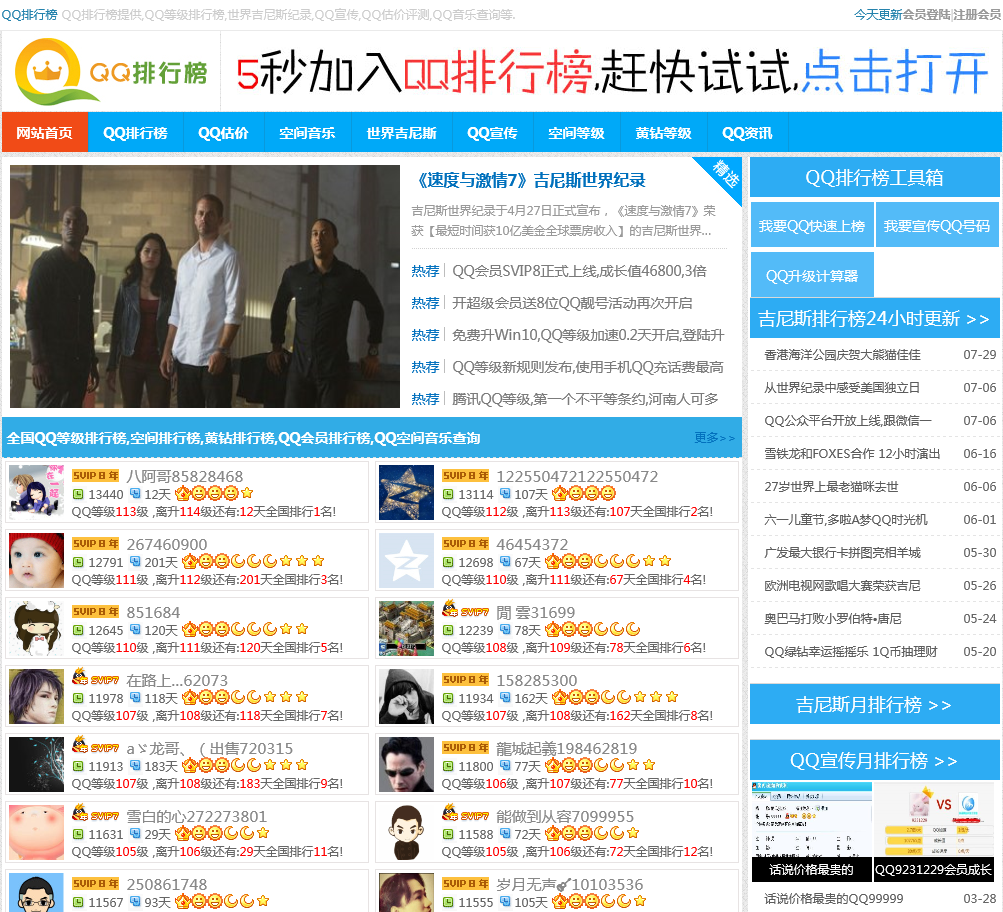Open 雪铁龙和FOXES合作 article
The image size is (1003, 912).
[852, 453]
